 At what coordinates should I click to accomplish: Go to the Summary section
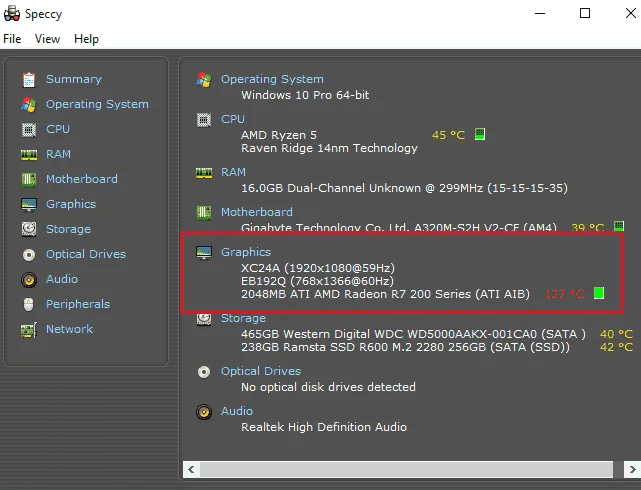click(x=74, y=79)
